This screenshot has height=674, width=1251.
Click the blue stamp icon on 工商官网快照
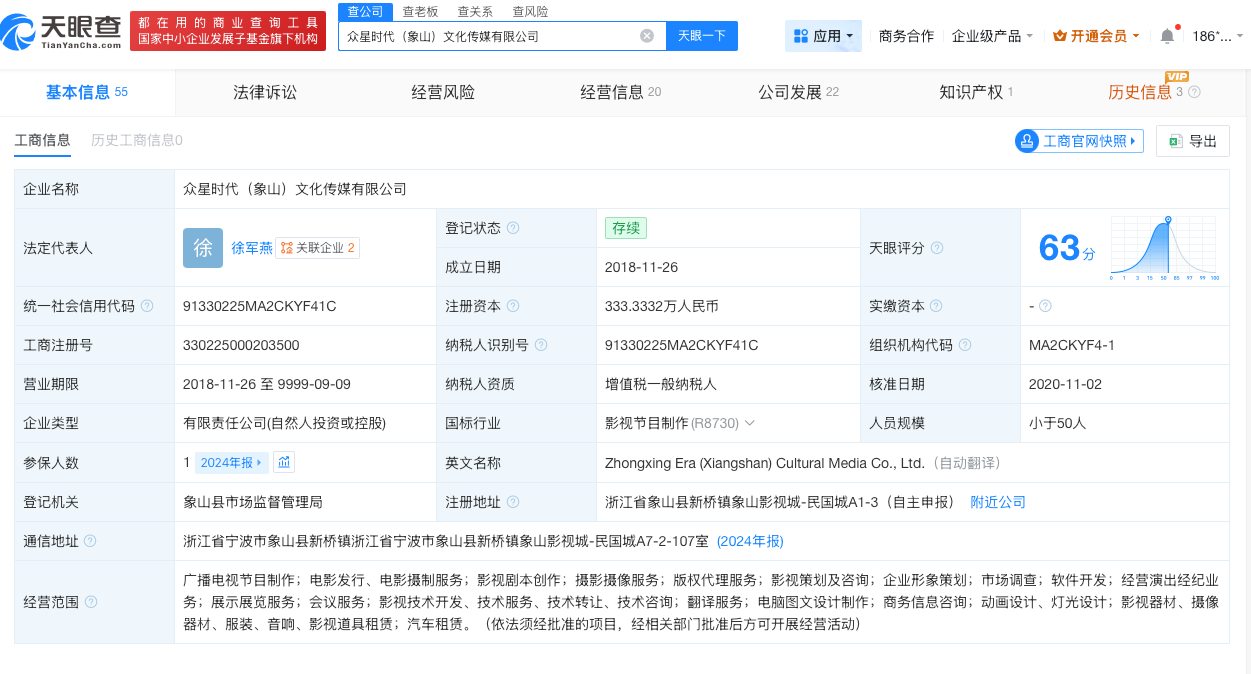click(x=1027, y=141)
